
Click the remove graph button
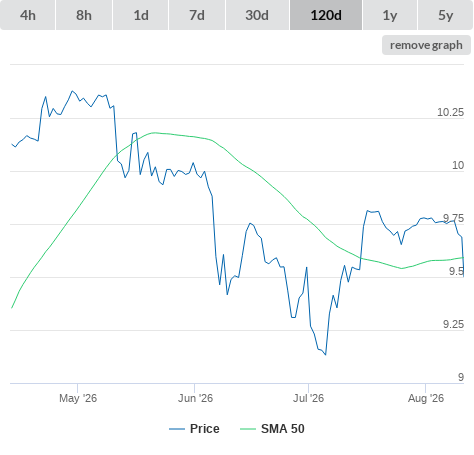(x=426, y=45)
